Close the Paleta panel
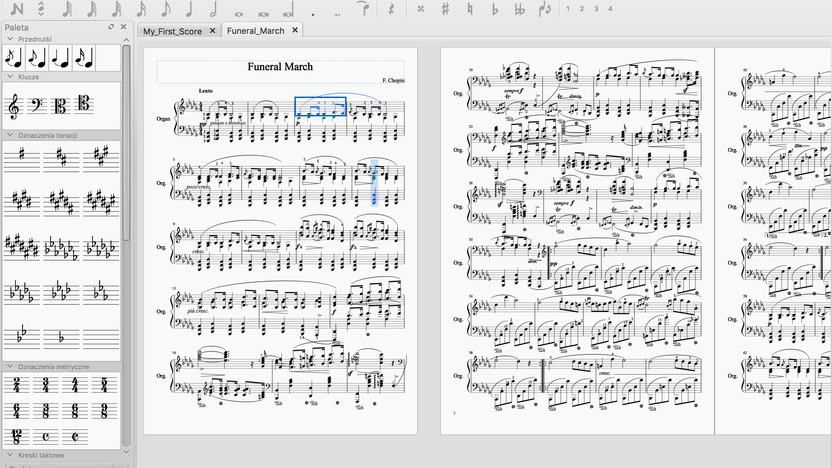Image resolution: width=832 pixels, height=468 pixels. point(124,27)
